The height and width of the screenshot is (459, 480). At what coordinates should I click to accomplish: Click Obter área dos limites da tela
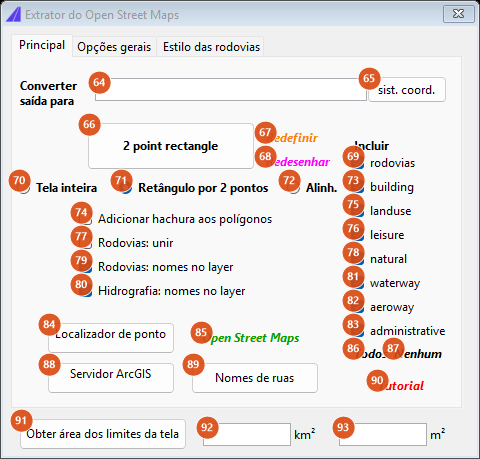[103, 434]
